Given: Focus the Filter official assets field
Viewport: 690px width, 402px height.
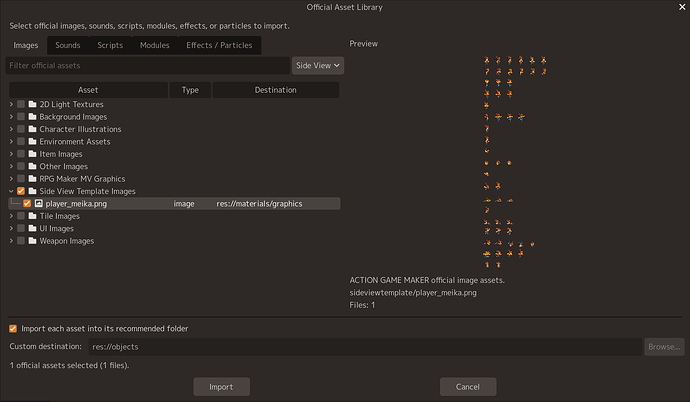Looking at the screenshot, I should 147,66.
